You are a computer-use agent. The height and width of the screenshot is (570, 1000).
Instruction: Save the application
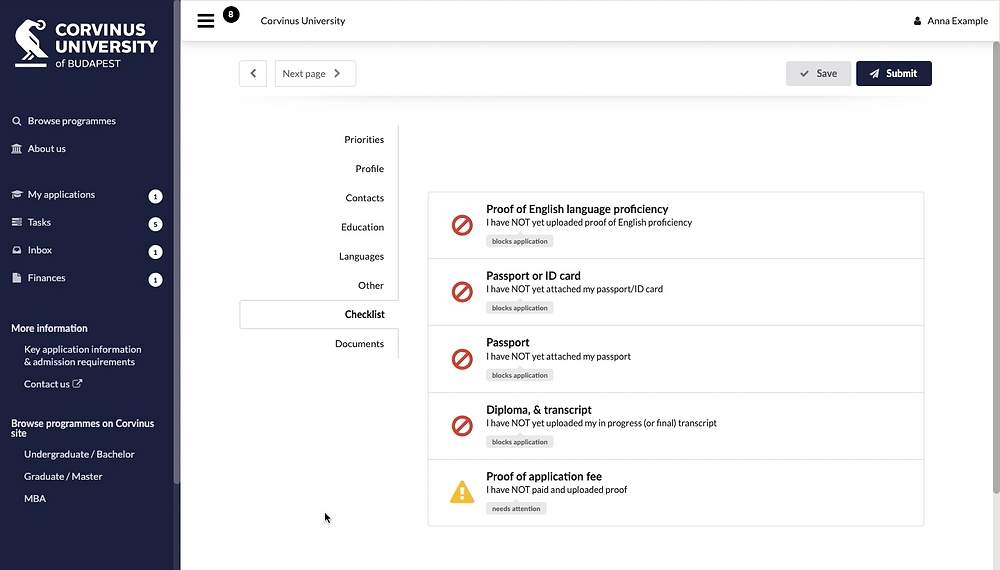[818, 73]
